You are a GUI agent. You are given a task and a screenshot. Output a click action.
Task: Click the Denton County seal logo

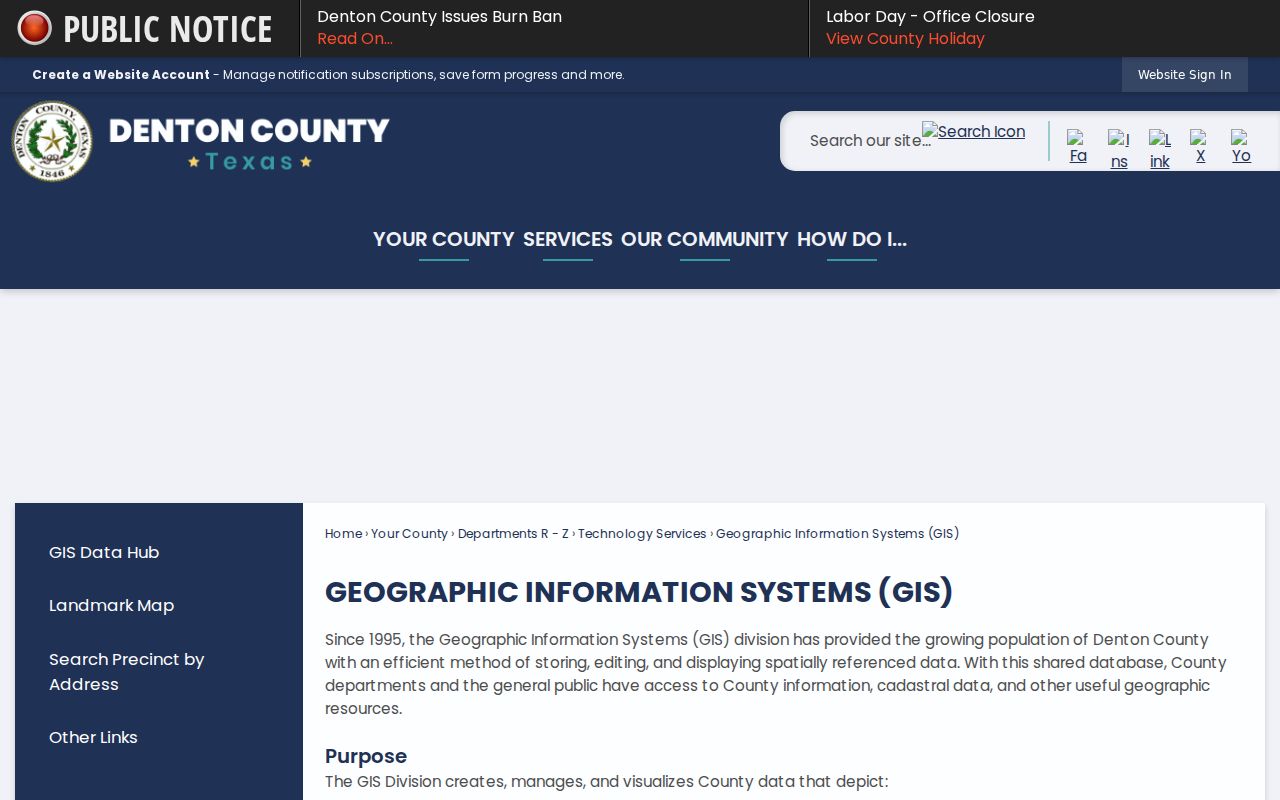point(52,141)
